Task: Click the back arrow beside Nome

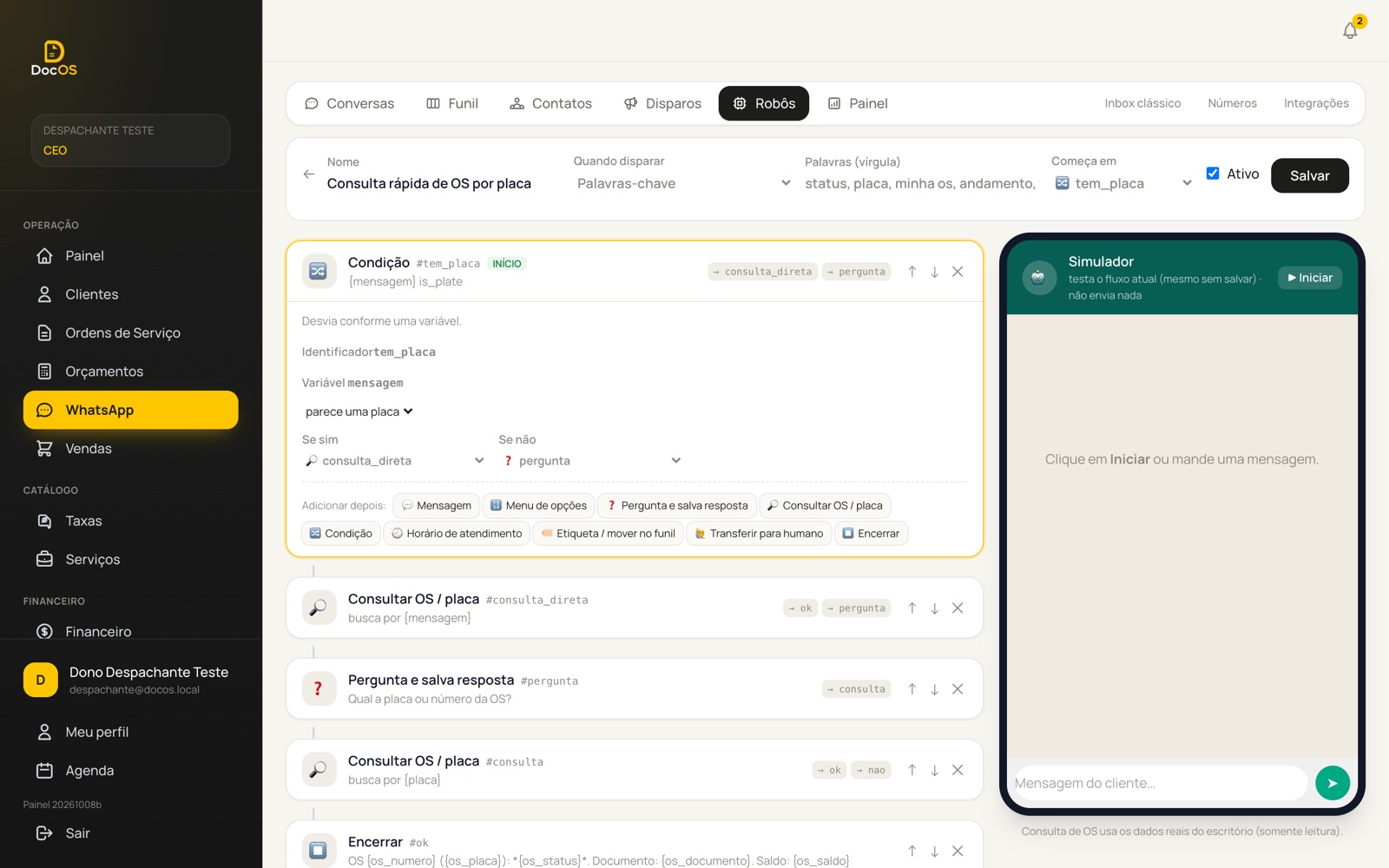Action: tap(308, 174)
